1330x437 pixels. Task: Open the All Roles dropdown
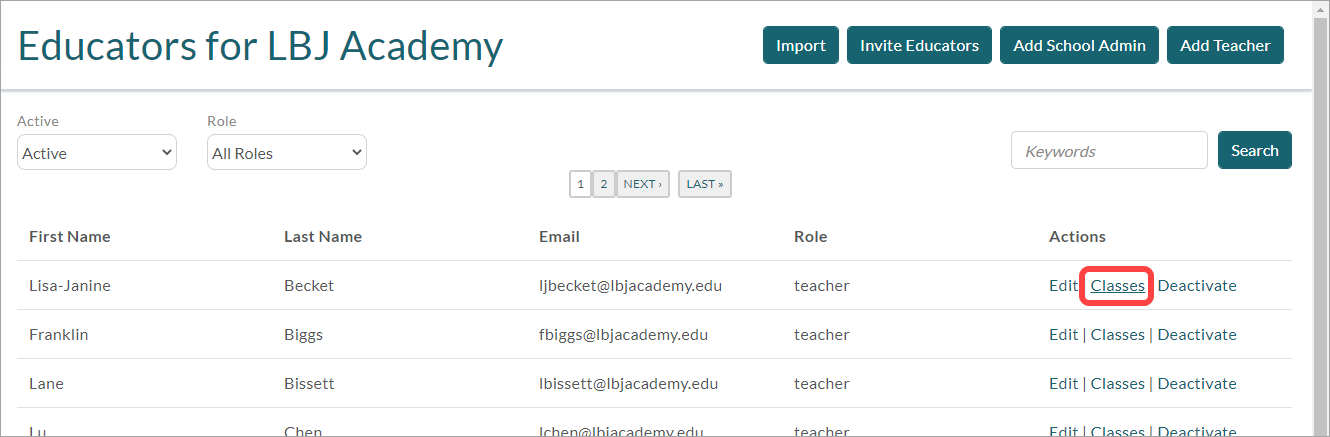pyautogui.click(x=287, y=153)
